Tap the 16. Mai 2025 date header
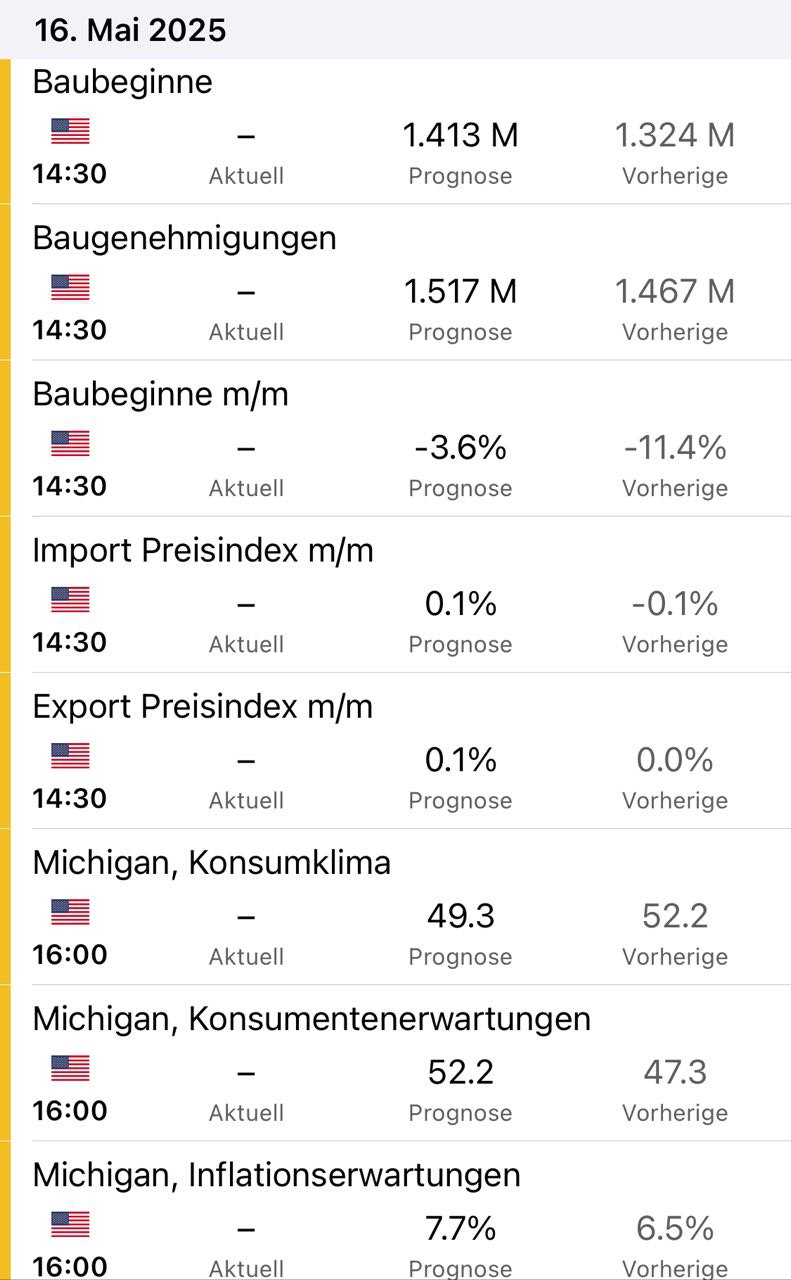791x1280 pixels. click(130, 30)
